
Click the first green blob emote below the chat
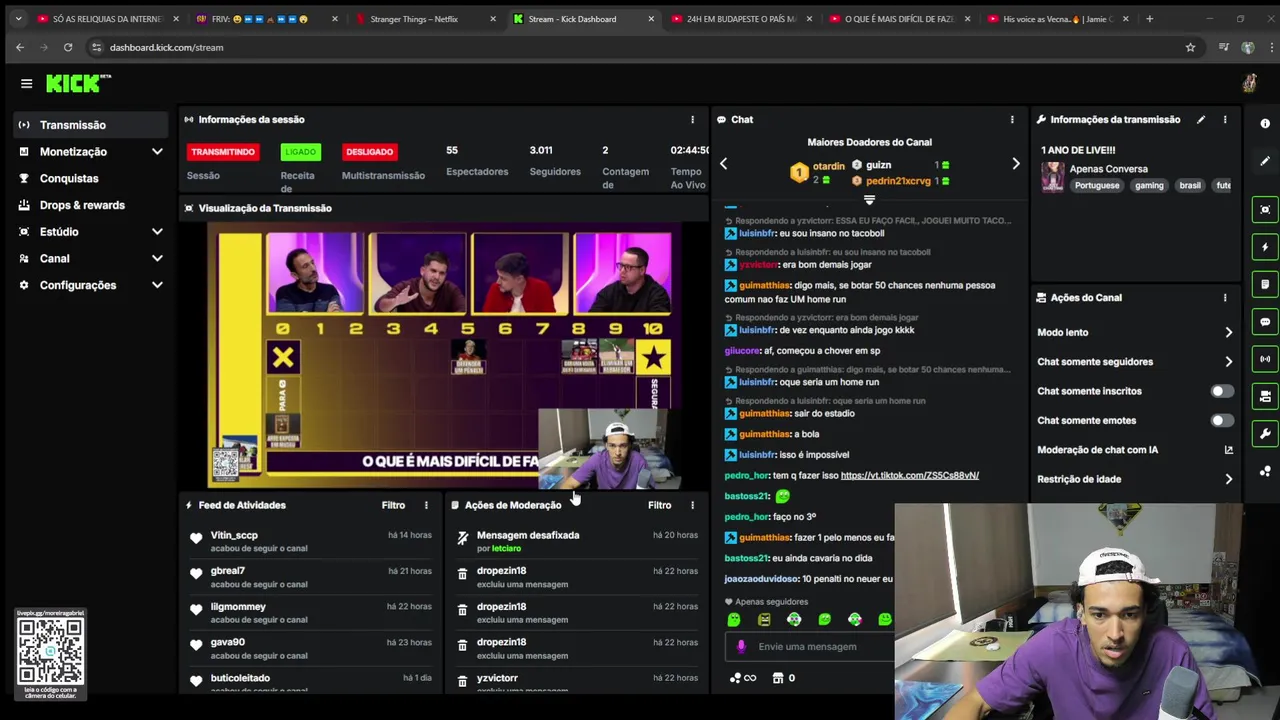point(734,620)
